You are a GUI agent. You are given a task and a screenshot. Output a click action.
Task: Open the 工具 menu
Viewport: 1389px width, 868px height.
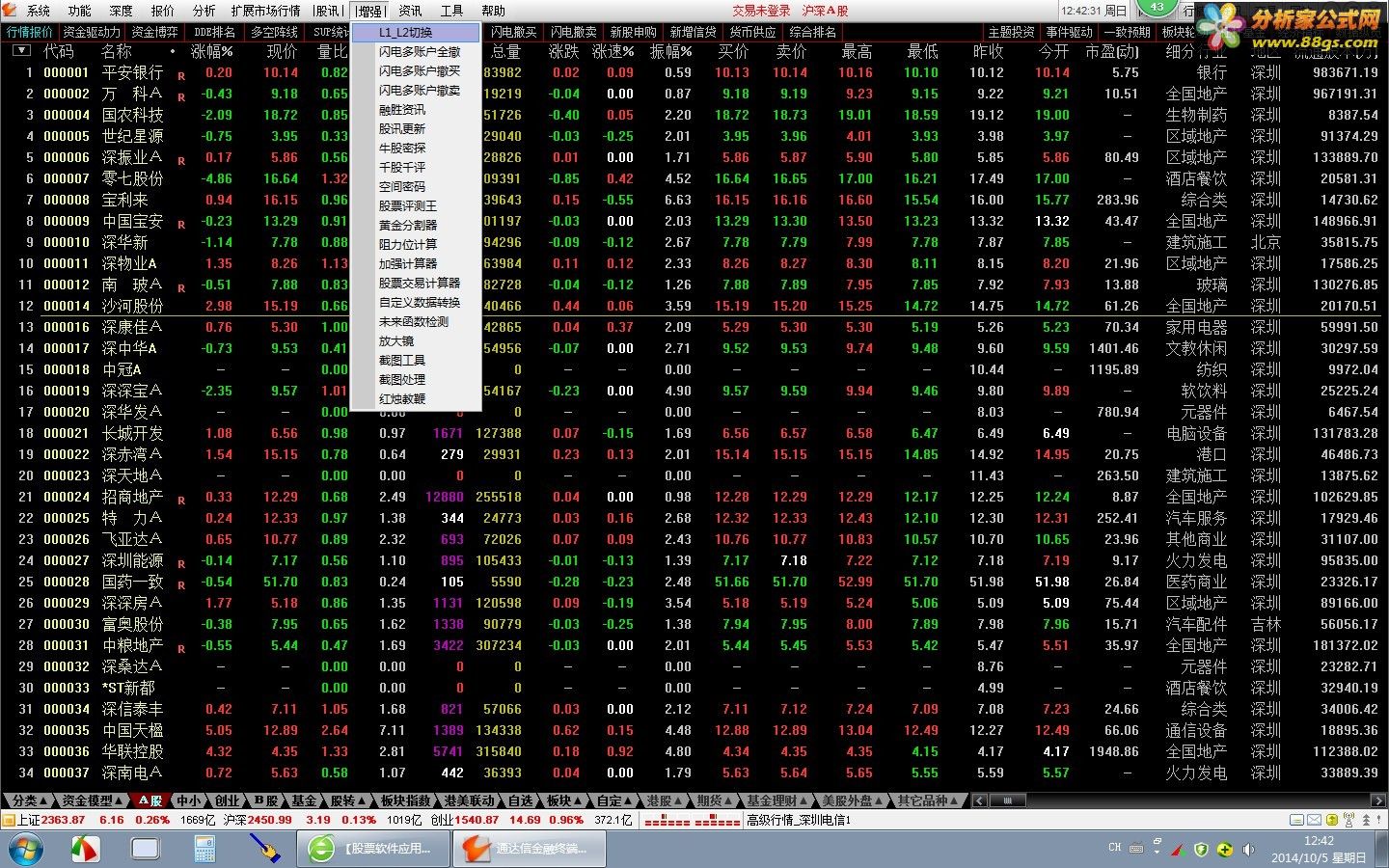coord(451,11)
